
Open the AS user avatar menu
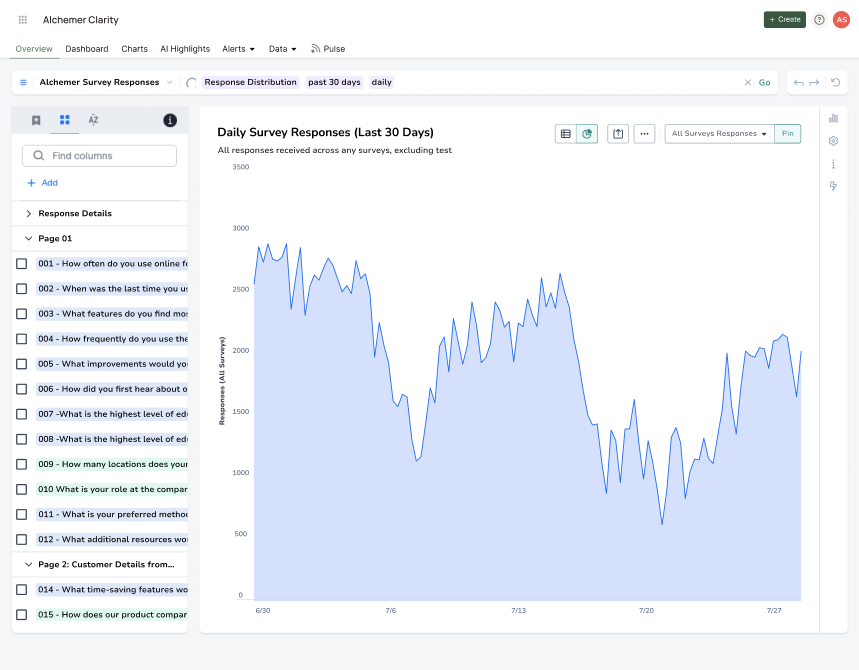(x=841, y=20)
